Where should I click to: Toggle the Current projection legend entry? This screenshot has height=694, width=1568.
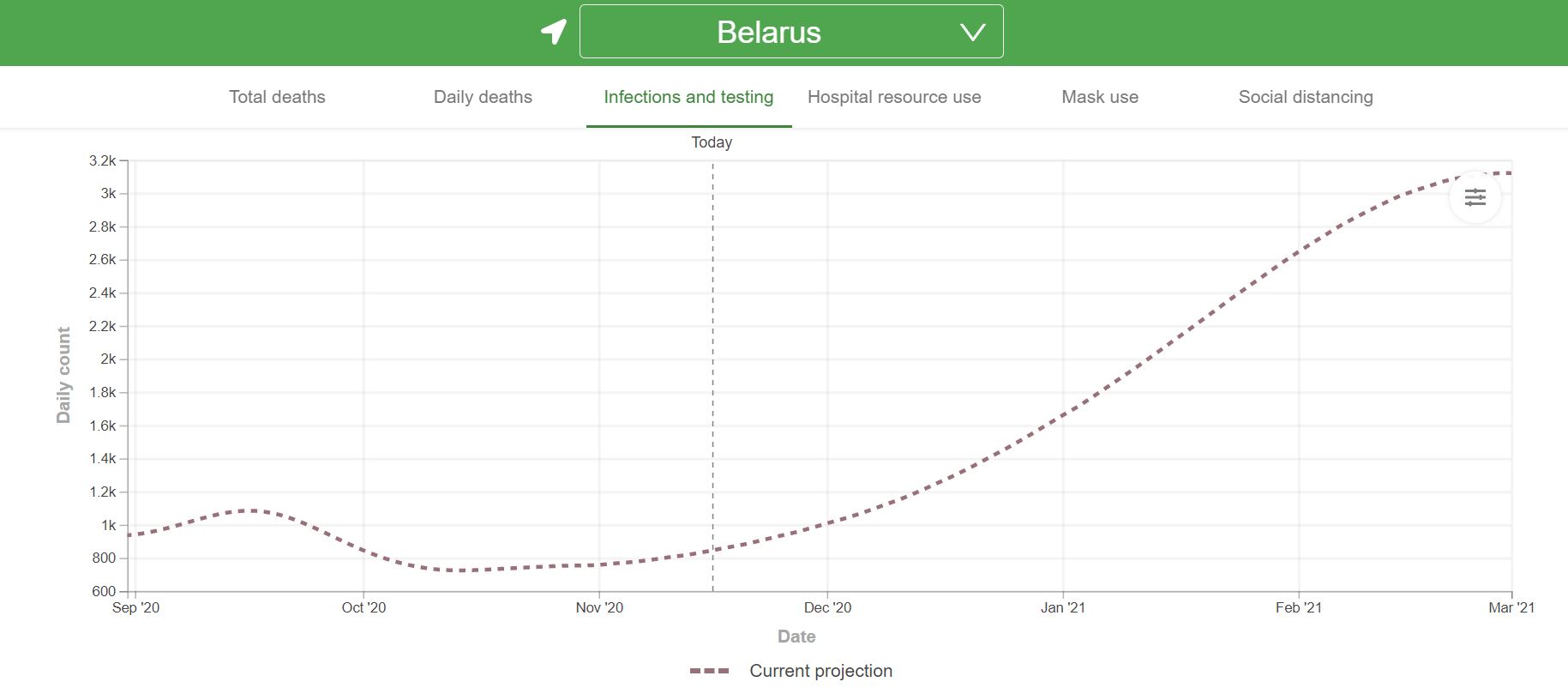pos(820,671)
